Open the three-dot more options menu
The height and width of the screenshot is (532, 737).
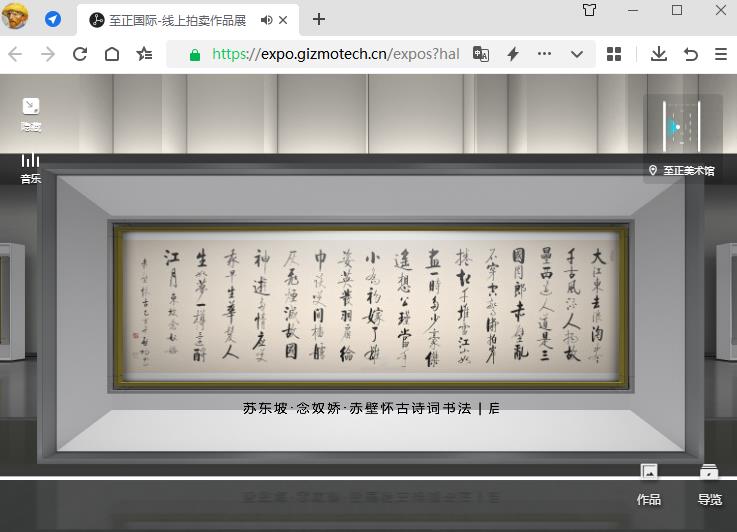coord(545,54)
